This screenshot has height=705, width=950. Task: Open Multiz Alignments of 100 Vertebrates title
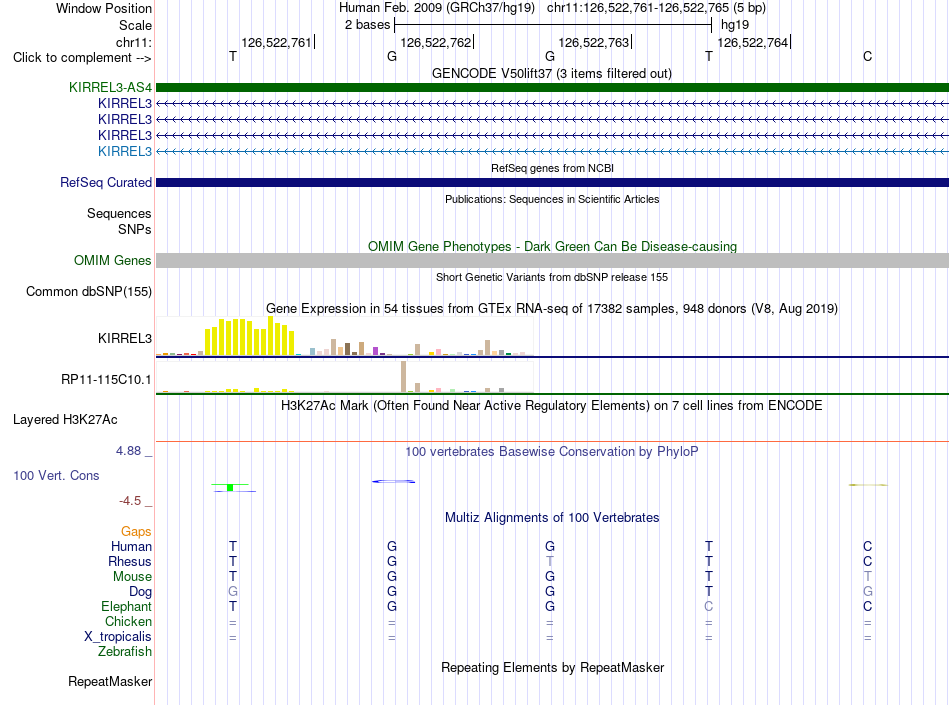(552, 517)
